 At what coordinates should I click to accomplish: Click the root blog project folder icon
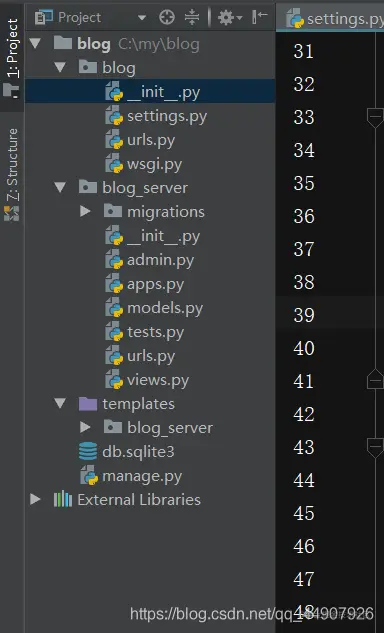pyautogui.click(x=63, y=42)
